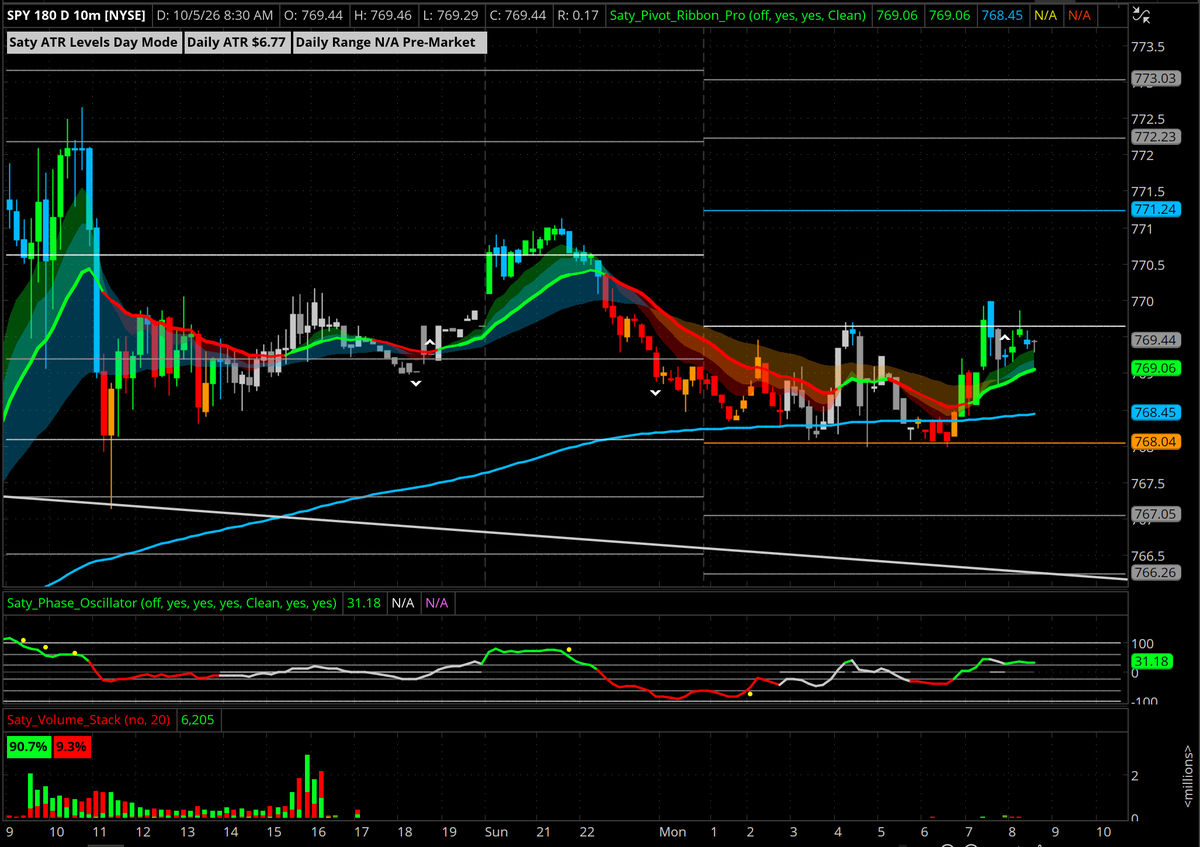This screenshot has height=847, width=1200.
Task: Click the green 769.06 bubble on the price axis
Action: 1154,368
